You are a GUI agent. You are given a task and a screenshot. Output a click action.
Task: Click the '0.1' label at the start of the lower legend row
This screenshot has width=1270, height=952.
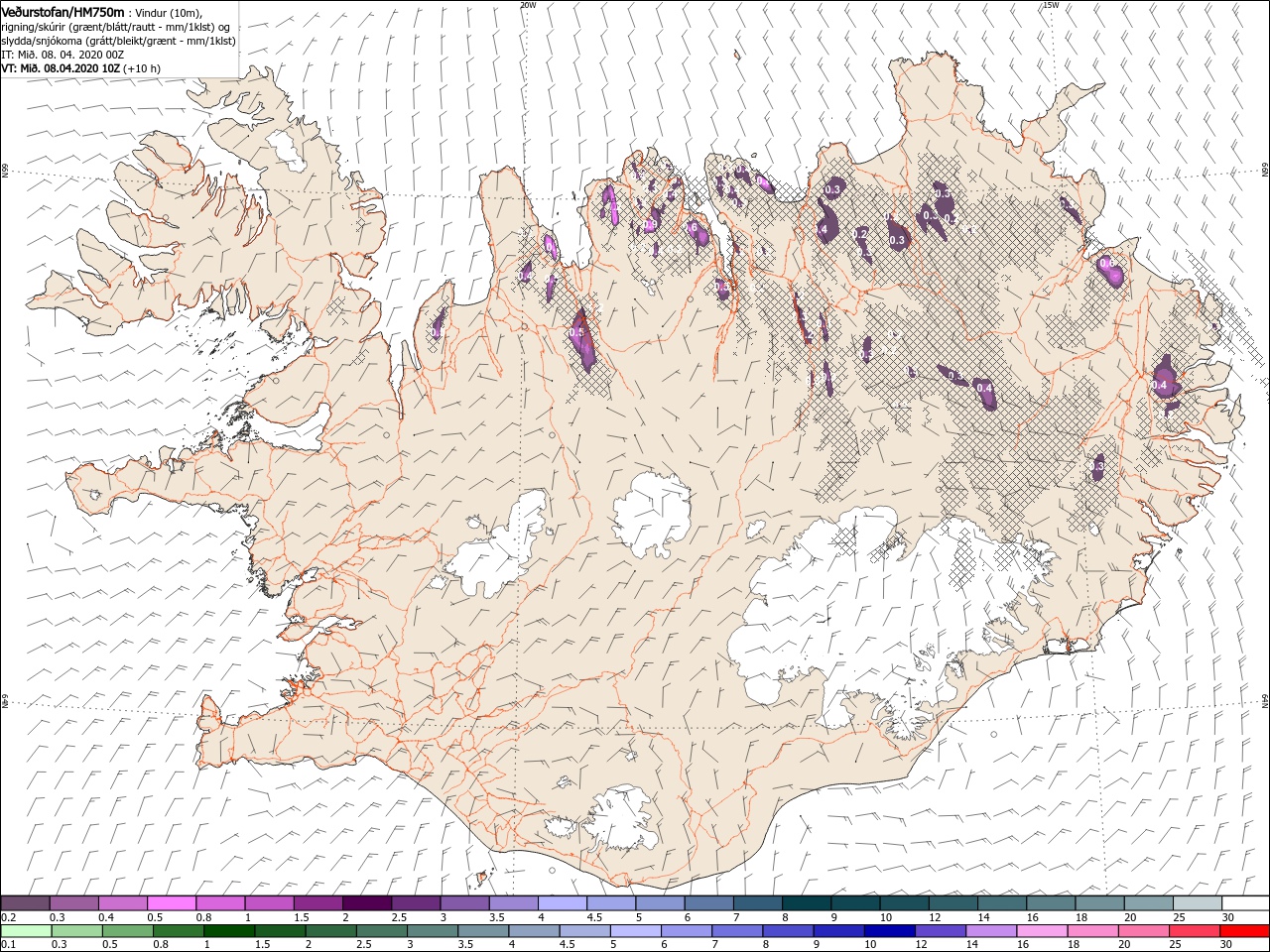pos(7,945)
